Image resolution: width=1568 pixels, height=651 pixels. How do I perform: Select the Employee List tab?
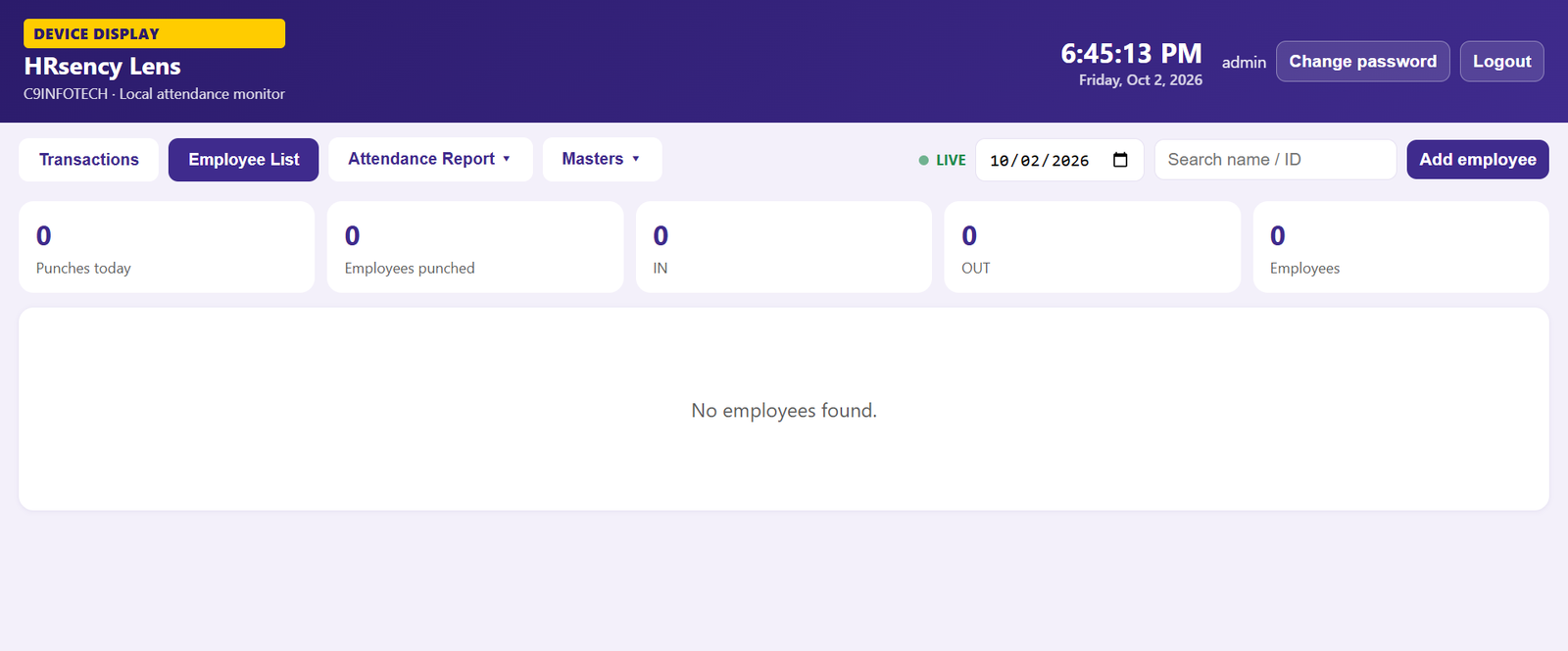[x=243, y=160]
